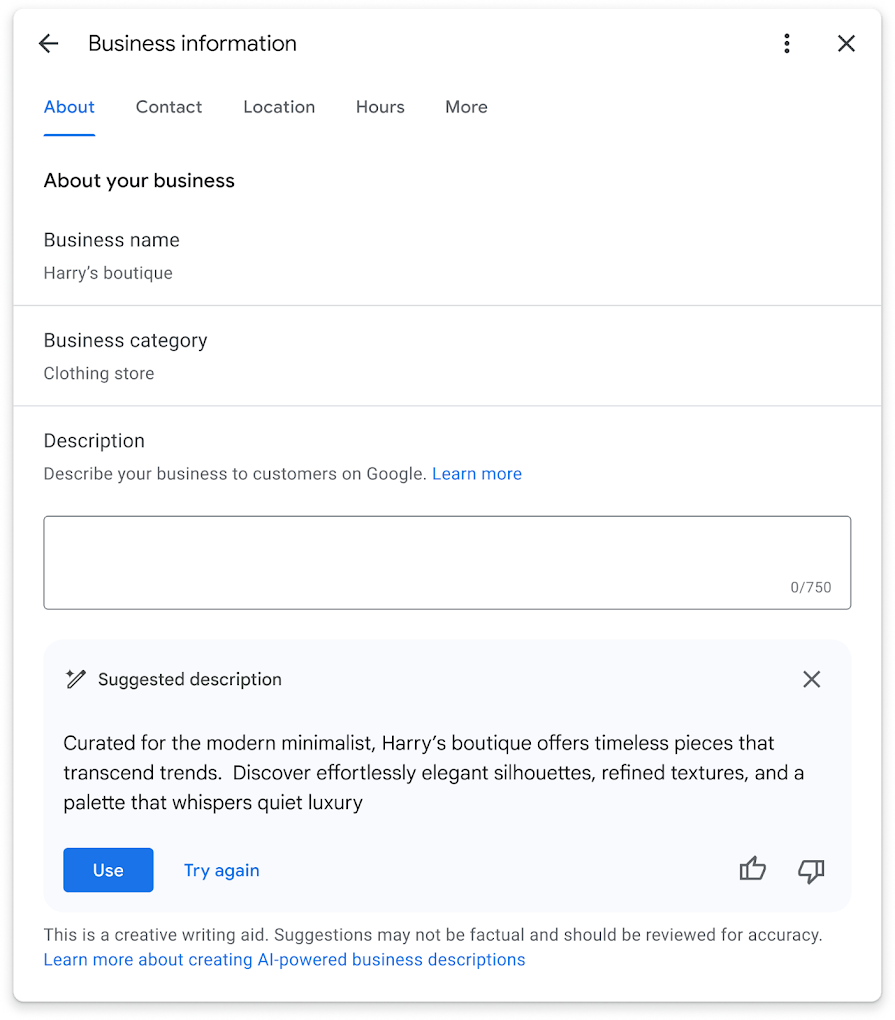Viewport: 895px width, 1020px height.
Task: Open the Learn more link beside Description
Action: coord(477,474)
